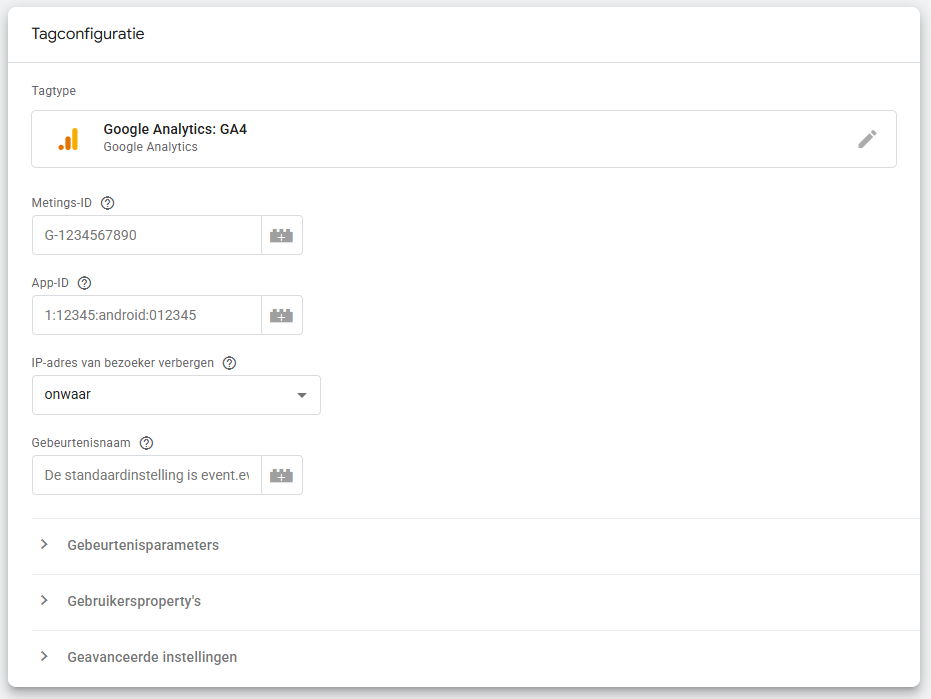The image size is (931, 699).
Task: Select the Gebeurtenisnaam input field
Action: (x=146, y=476)
